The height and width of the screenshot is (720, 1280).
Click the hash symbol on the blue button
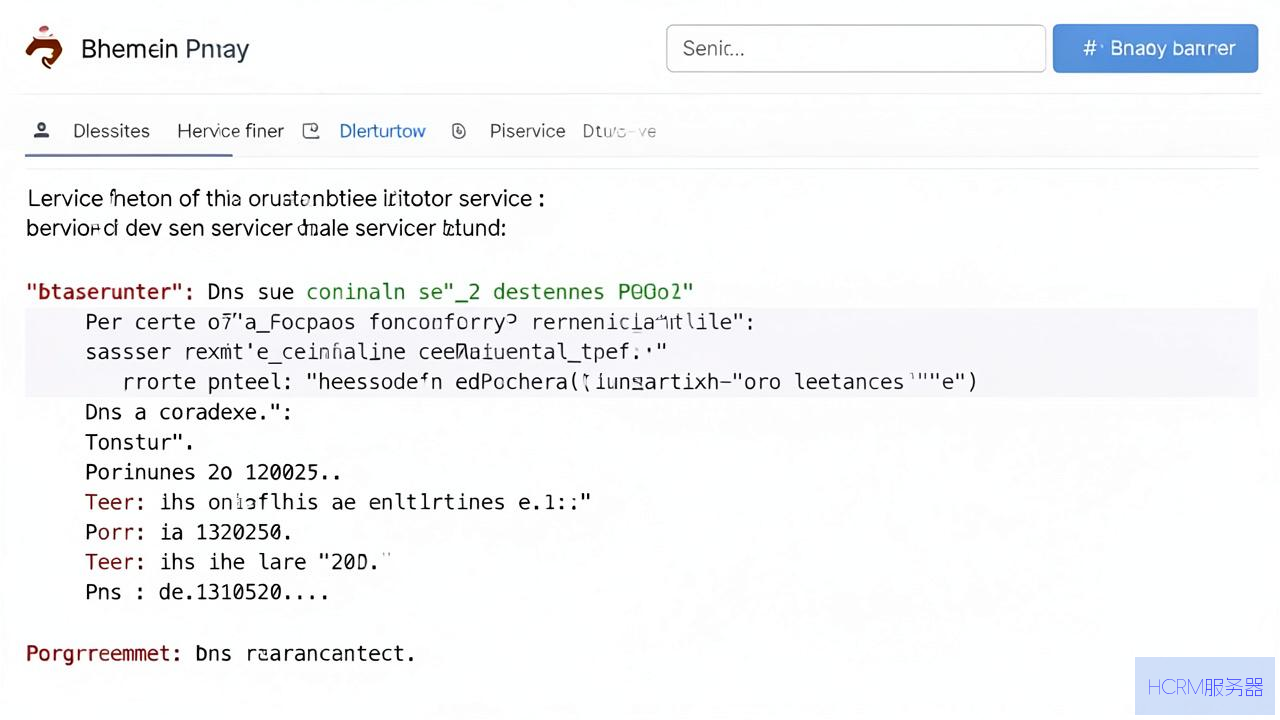coord(1091,48)
